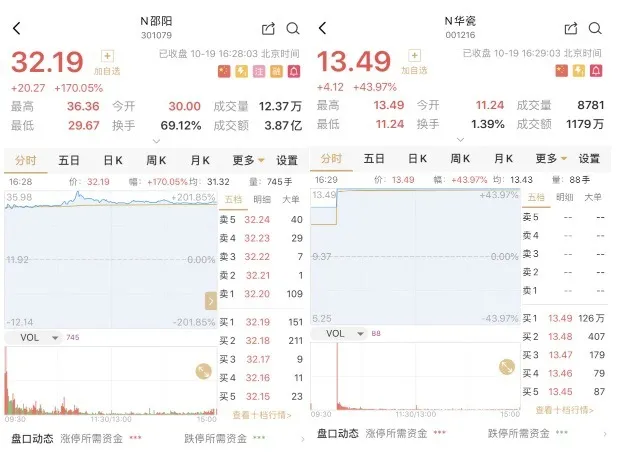Expand more quote details below N华瓷 stats
Screen dimensions: 626x466
click(460, 139)
